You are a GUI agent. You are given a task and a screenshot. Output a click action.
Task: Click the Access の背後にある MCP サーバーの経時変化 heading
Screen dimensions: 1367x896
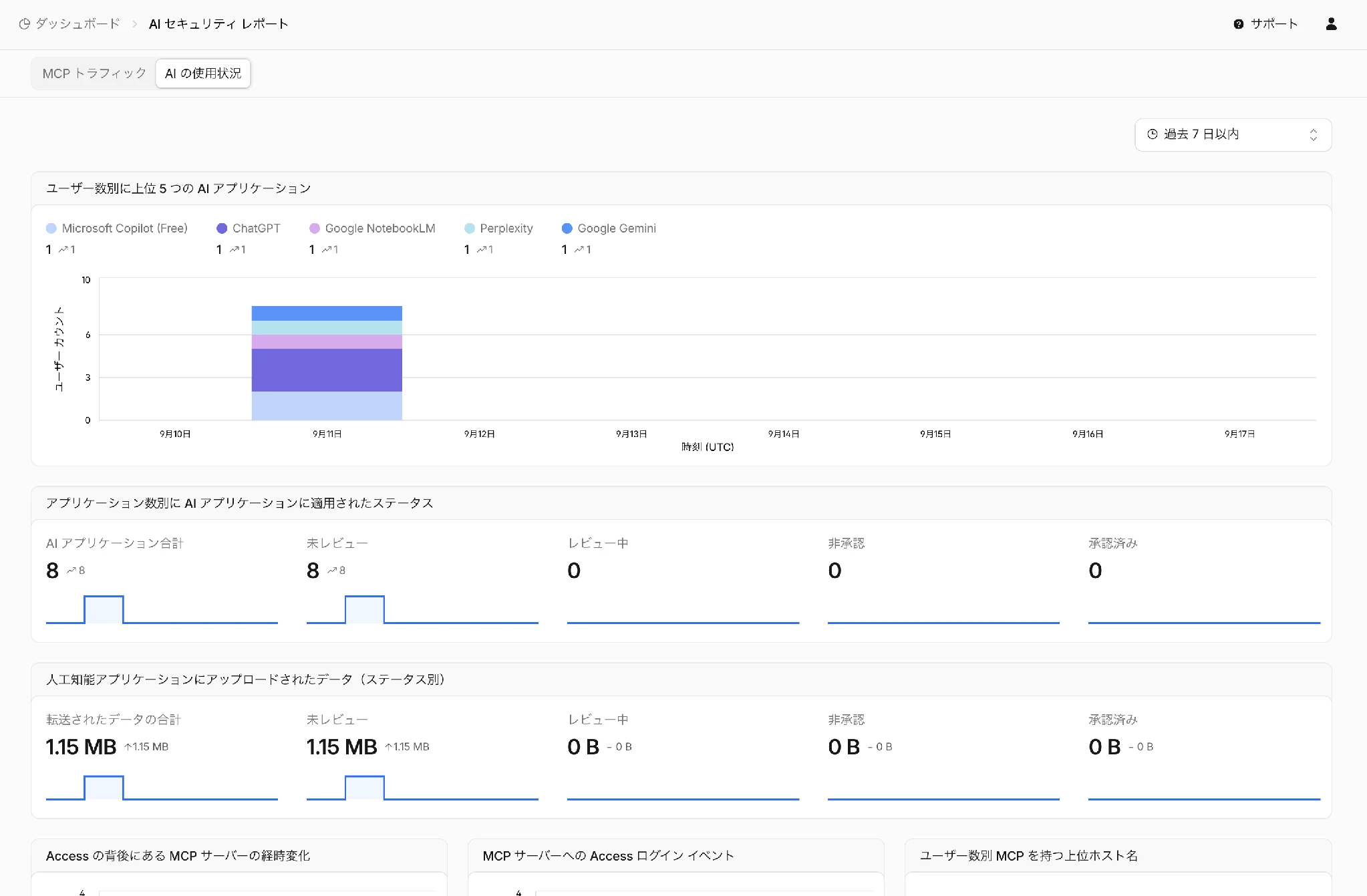click(x=178, y=856)
